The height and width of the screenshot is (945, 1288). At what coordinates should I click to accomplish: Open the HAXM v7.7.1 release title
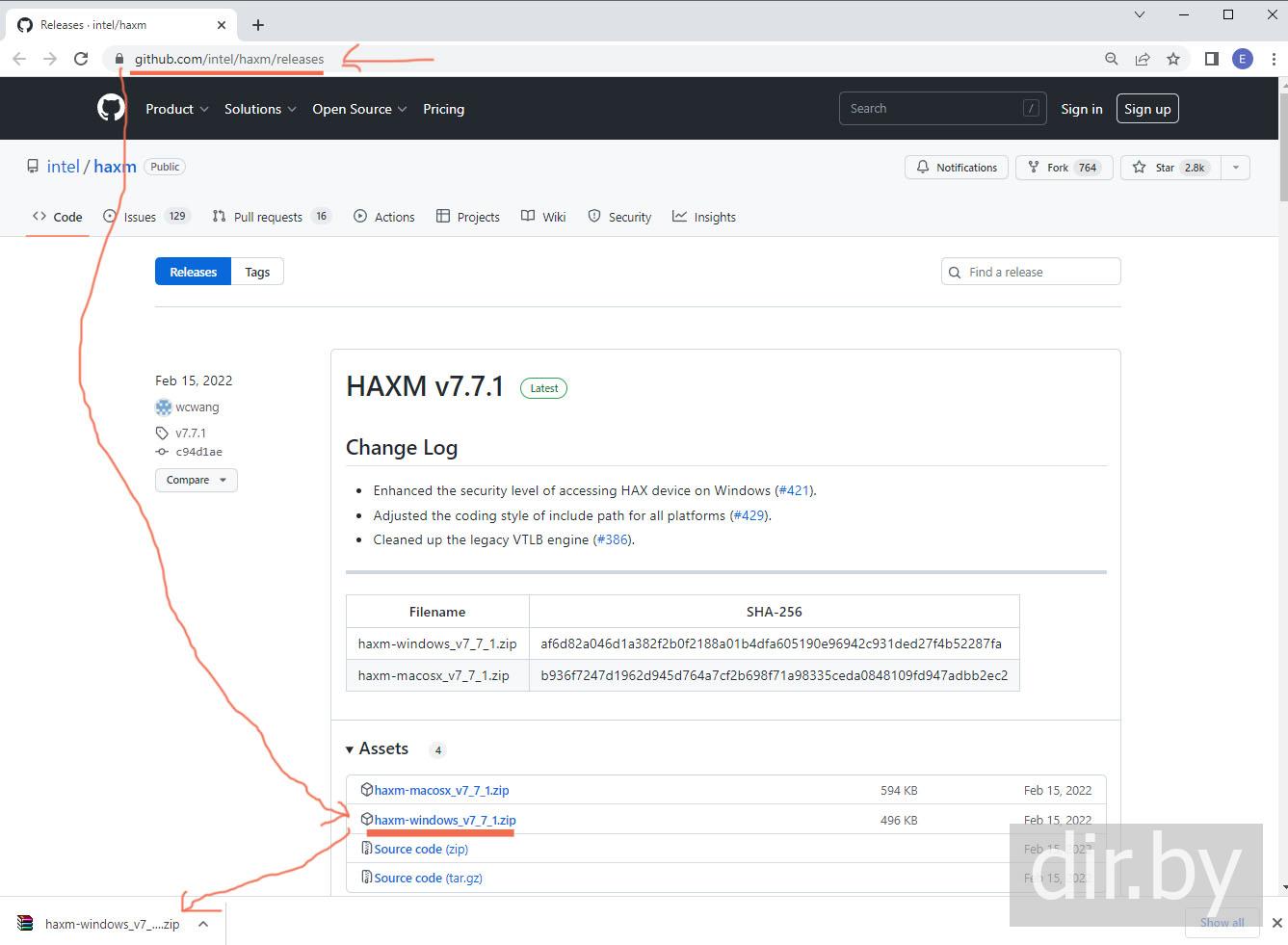coord(425,386)
